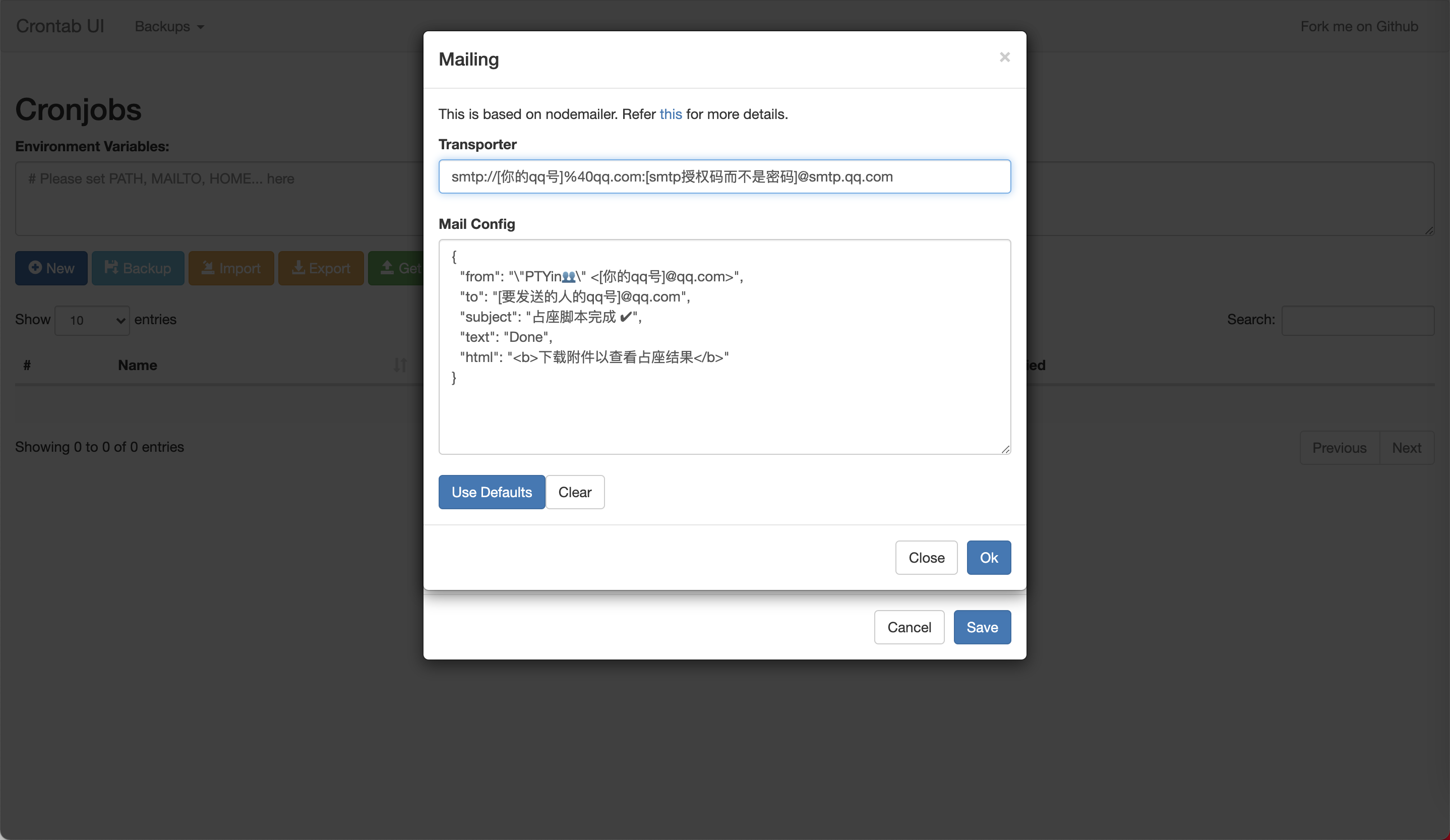The height and width of the screenshot is (840, 1450).
Task: Click the this nodemailer reference link
Action: (671, 114)
